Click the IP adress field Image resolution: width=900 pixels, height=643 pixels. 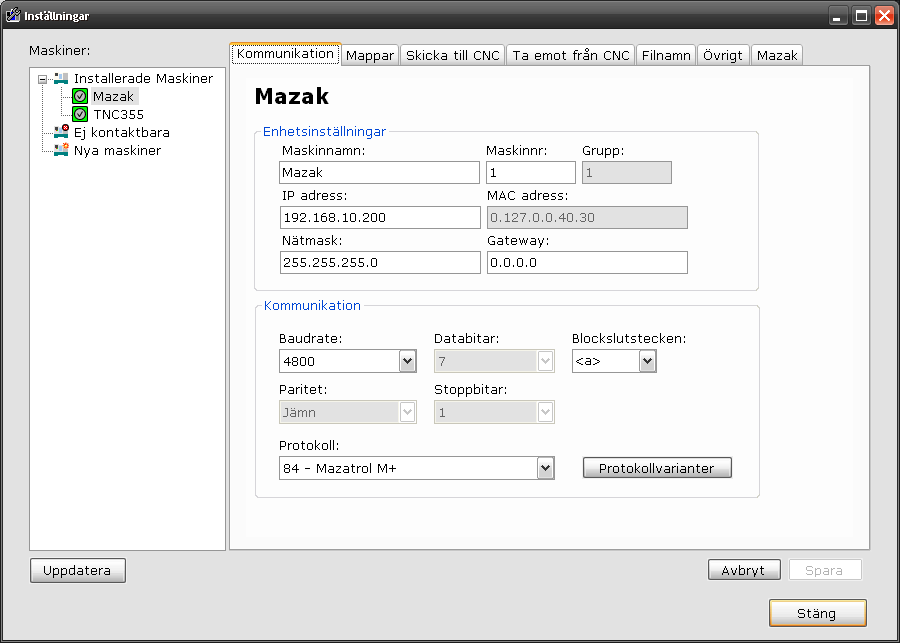[x=380, y=218]
